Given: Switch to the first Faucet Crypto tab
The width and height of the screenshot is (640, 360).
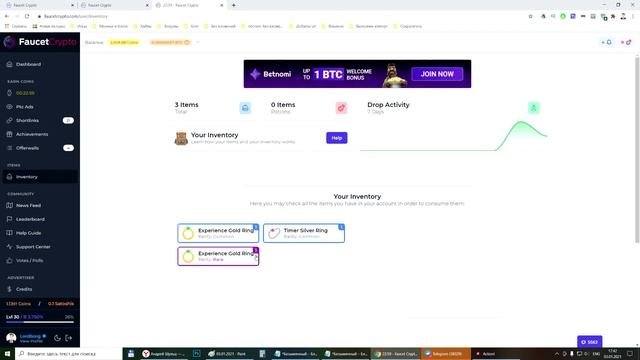Looking at the screenshot, I should pyautogui.click(x=39, y=5).
